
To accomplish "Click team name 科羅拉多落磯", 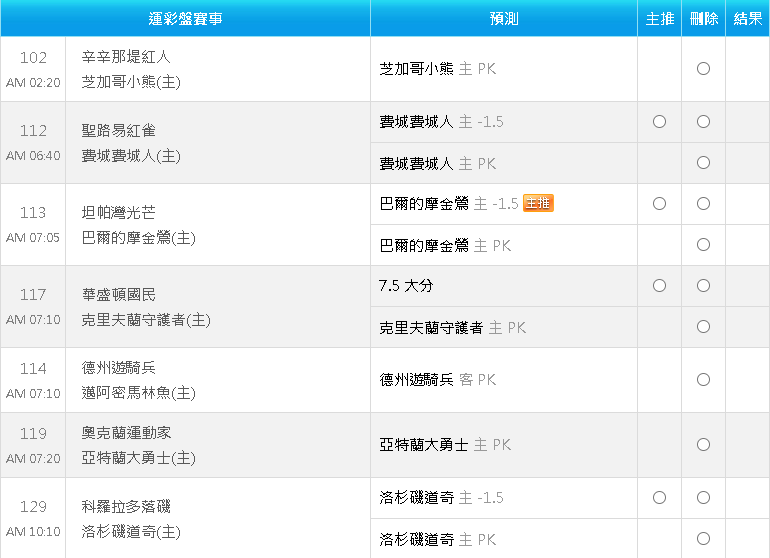I will click(x=126, y=506).
